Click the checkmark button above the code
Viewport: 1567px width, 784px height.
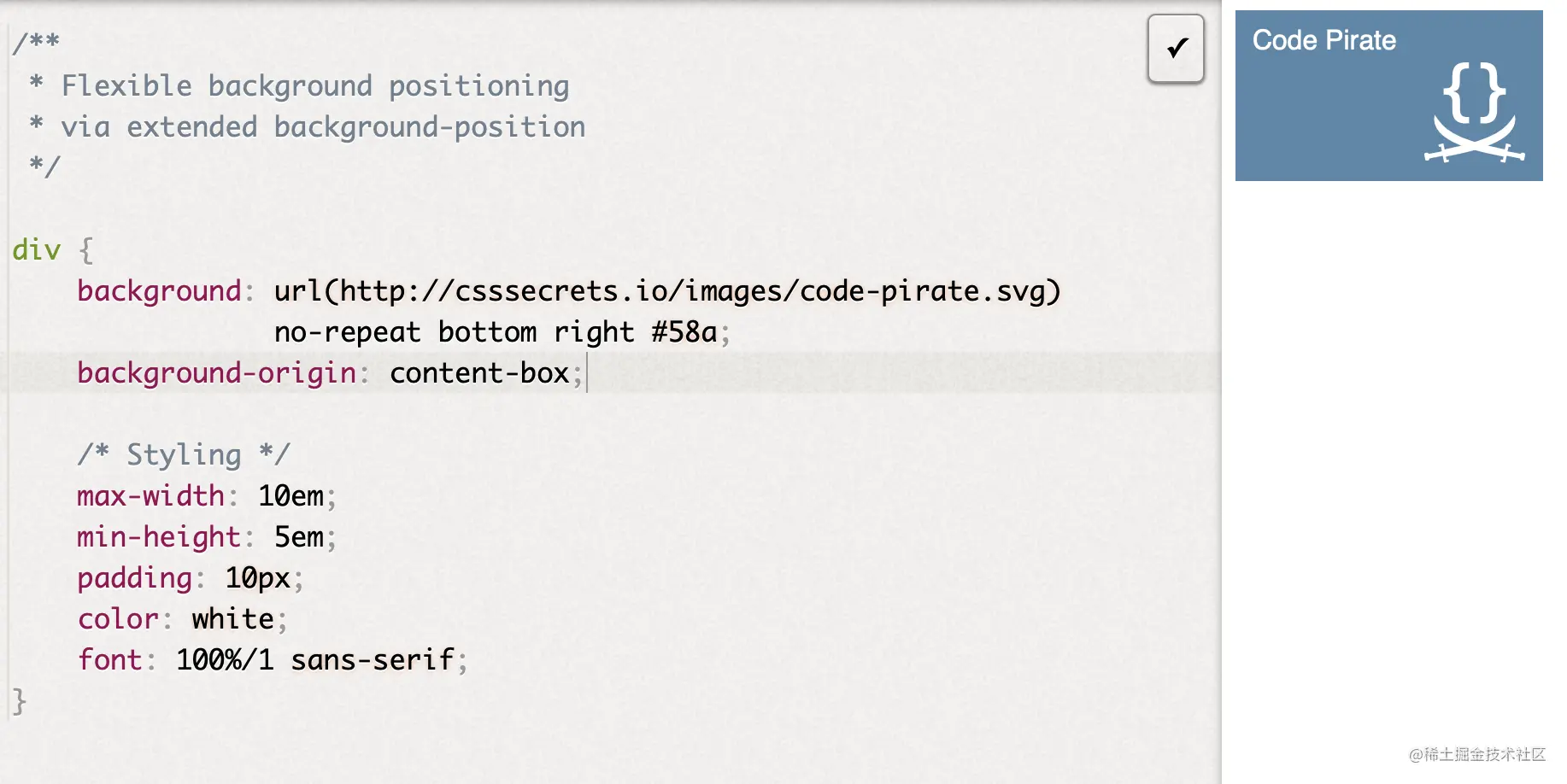[x=1176, y=49]
